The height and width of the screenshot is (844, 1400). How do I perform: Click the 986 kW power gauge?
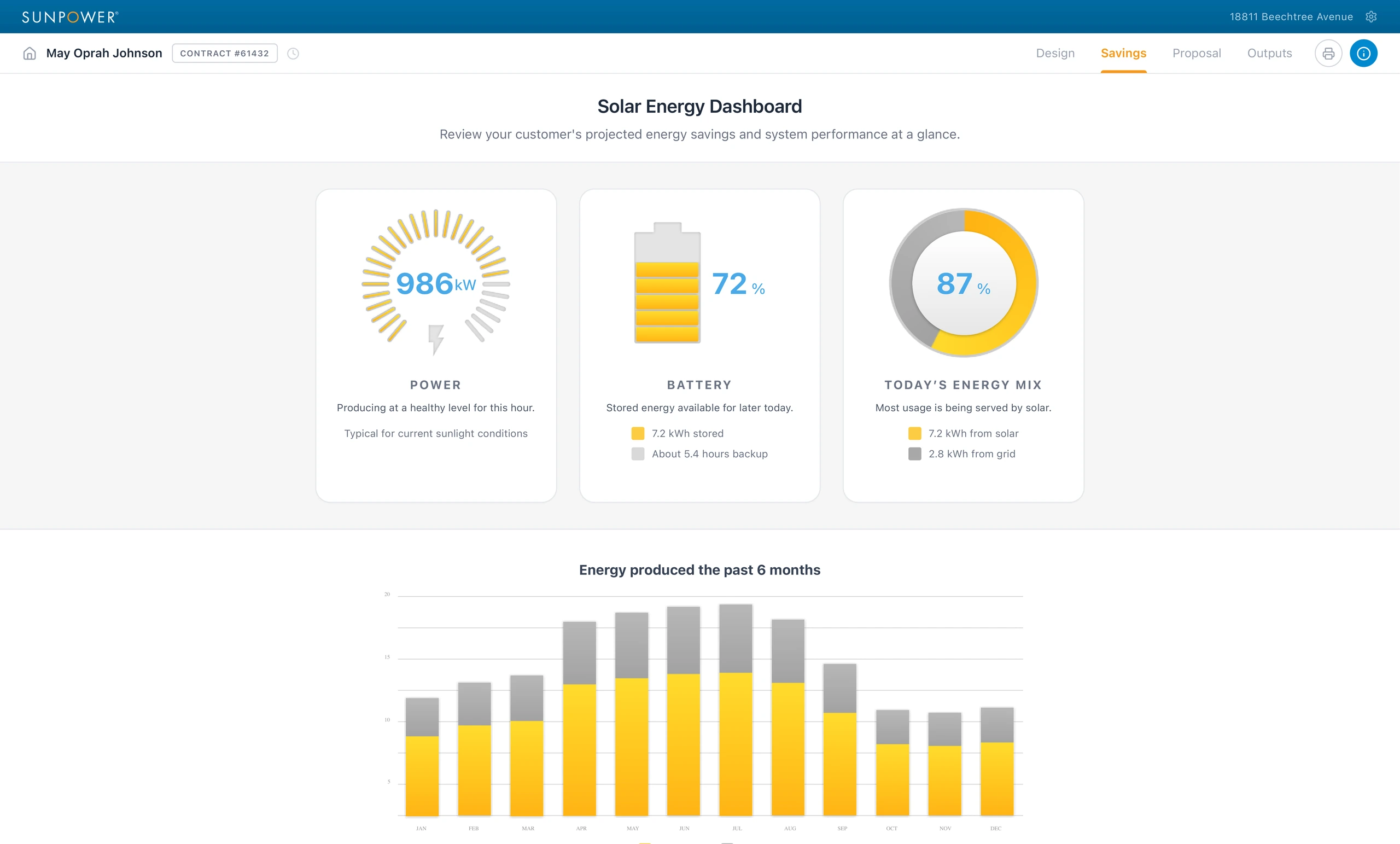point(436,282)
